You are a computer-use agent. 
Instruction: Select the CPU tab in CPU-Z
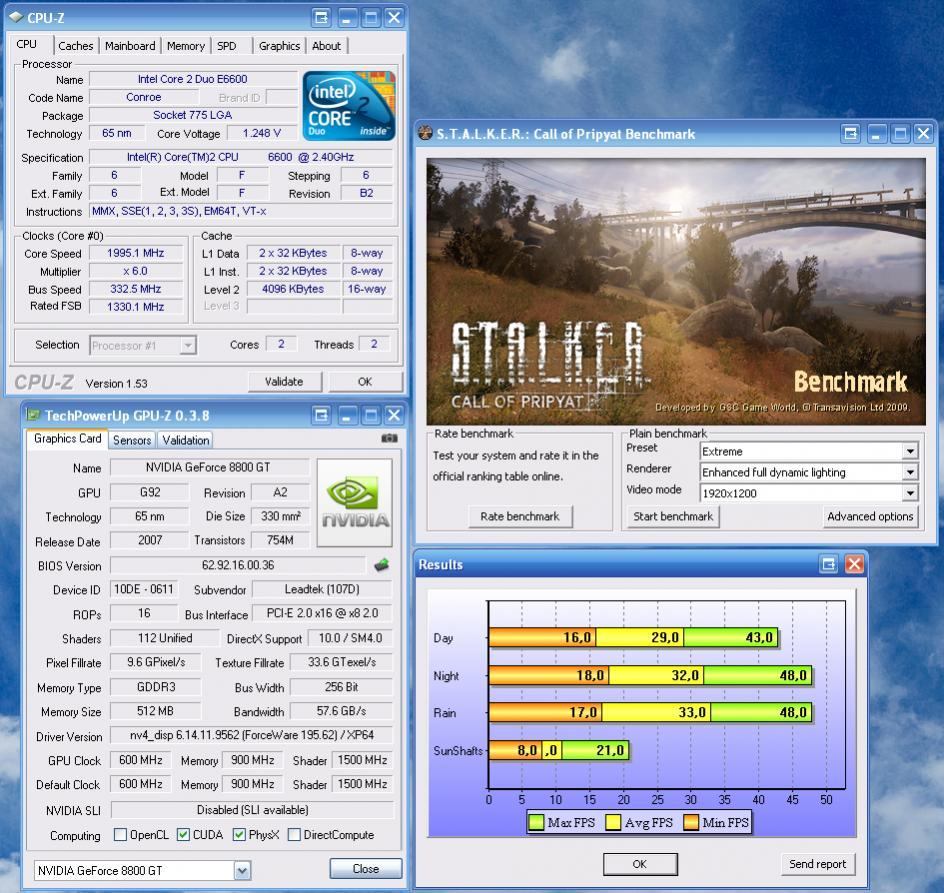coord(27,44)
